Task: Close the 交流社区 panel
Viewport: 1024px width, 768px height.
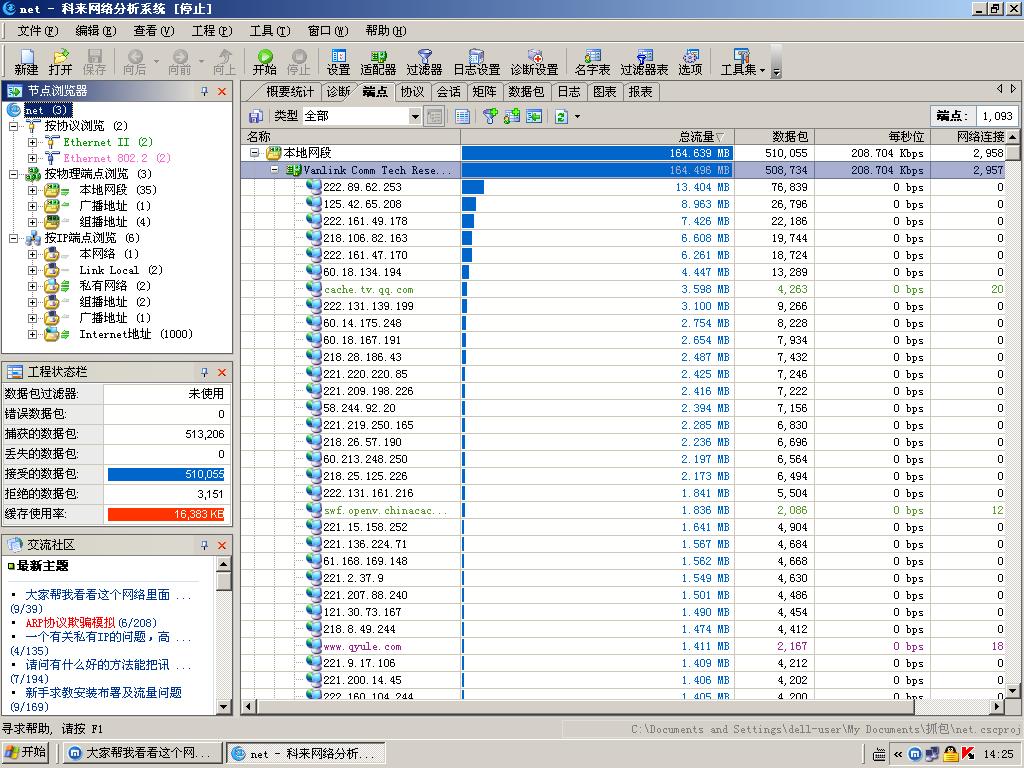Action: (x=222, y=545)
